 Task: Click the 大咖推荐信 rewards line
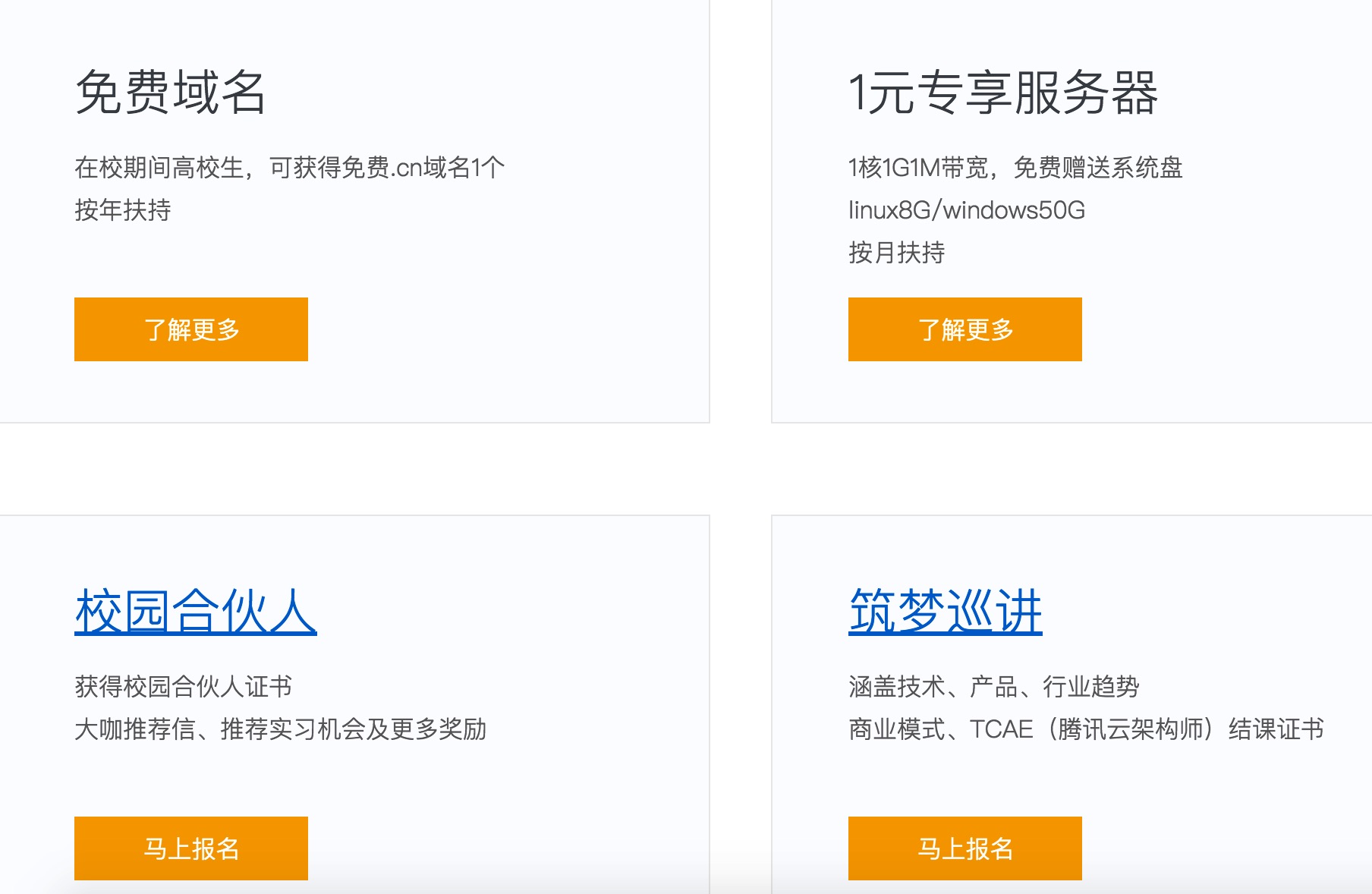[x=280, y=729]
